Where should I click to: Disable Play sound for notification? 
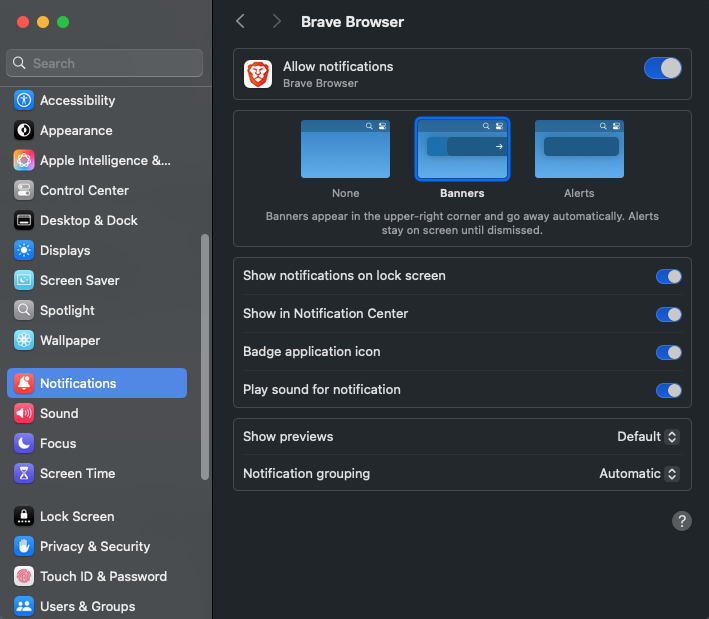(x=668, y=390)
